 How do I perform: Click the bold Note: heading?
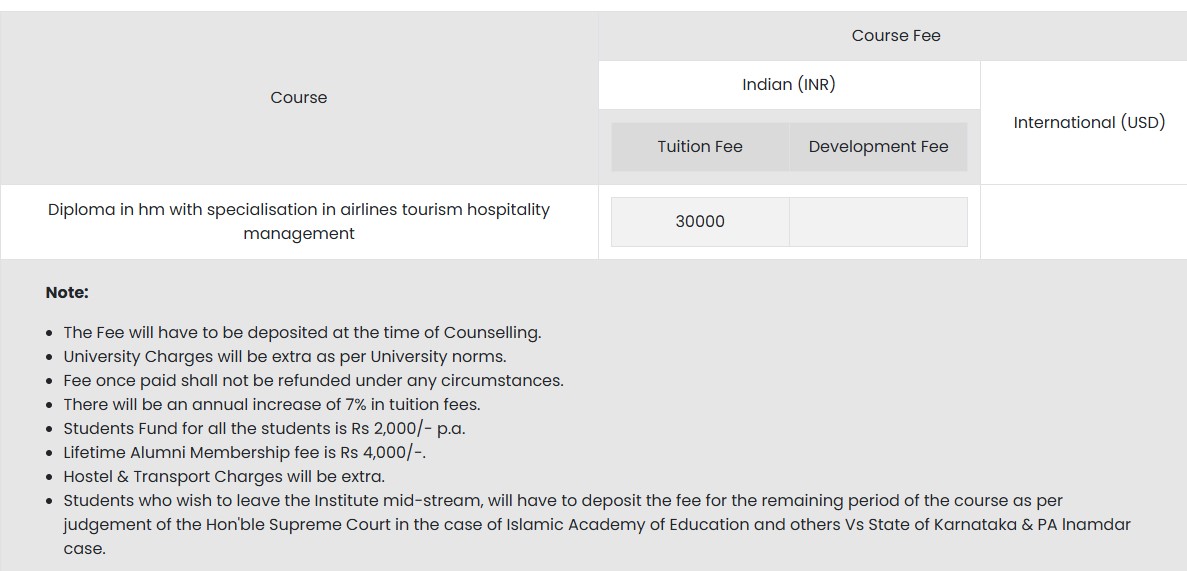(x=67, y=293)
